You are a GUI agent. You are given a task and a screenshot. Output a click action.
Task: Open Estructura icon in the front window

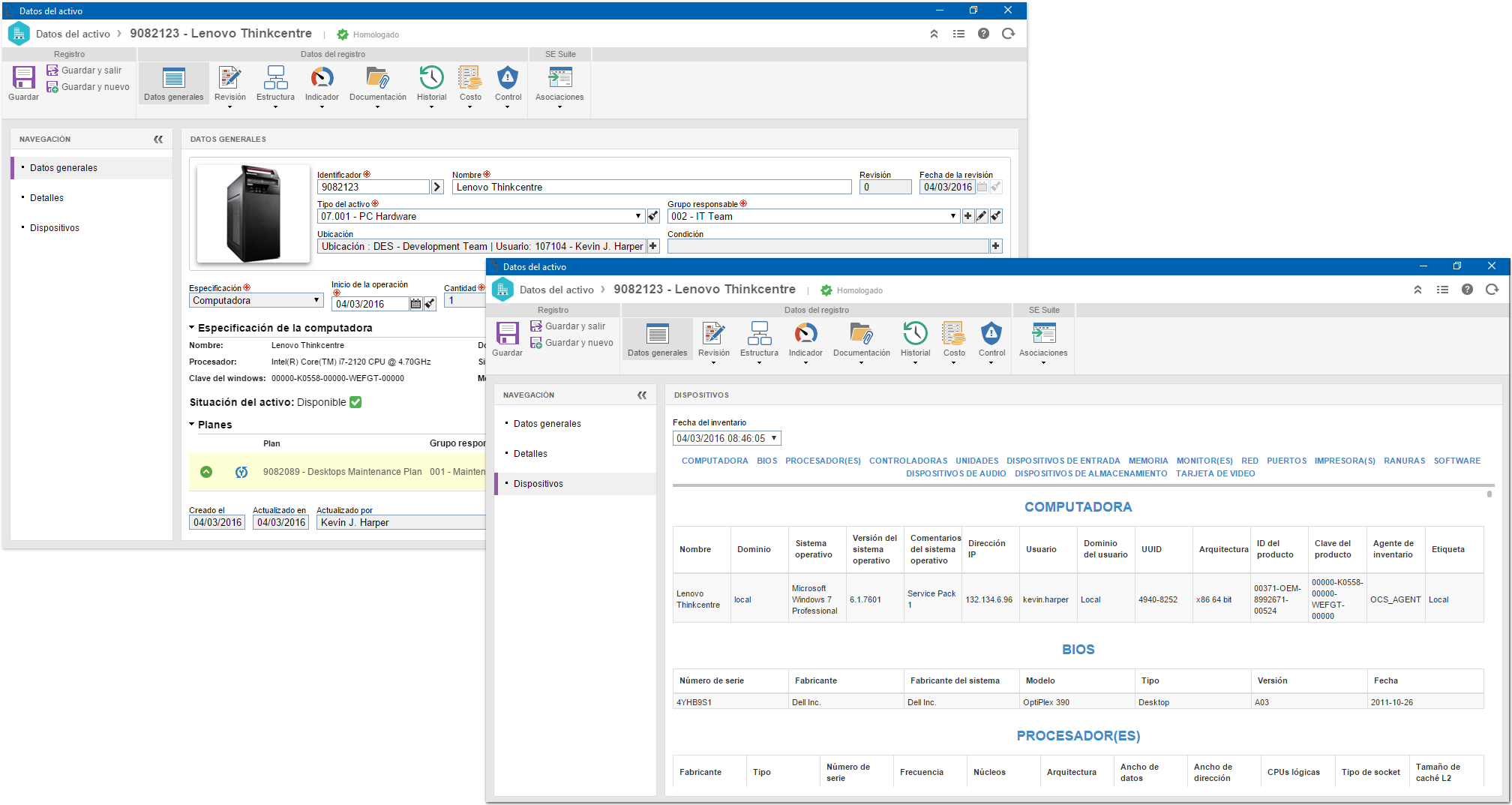[759, 334]
